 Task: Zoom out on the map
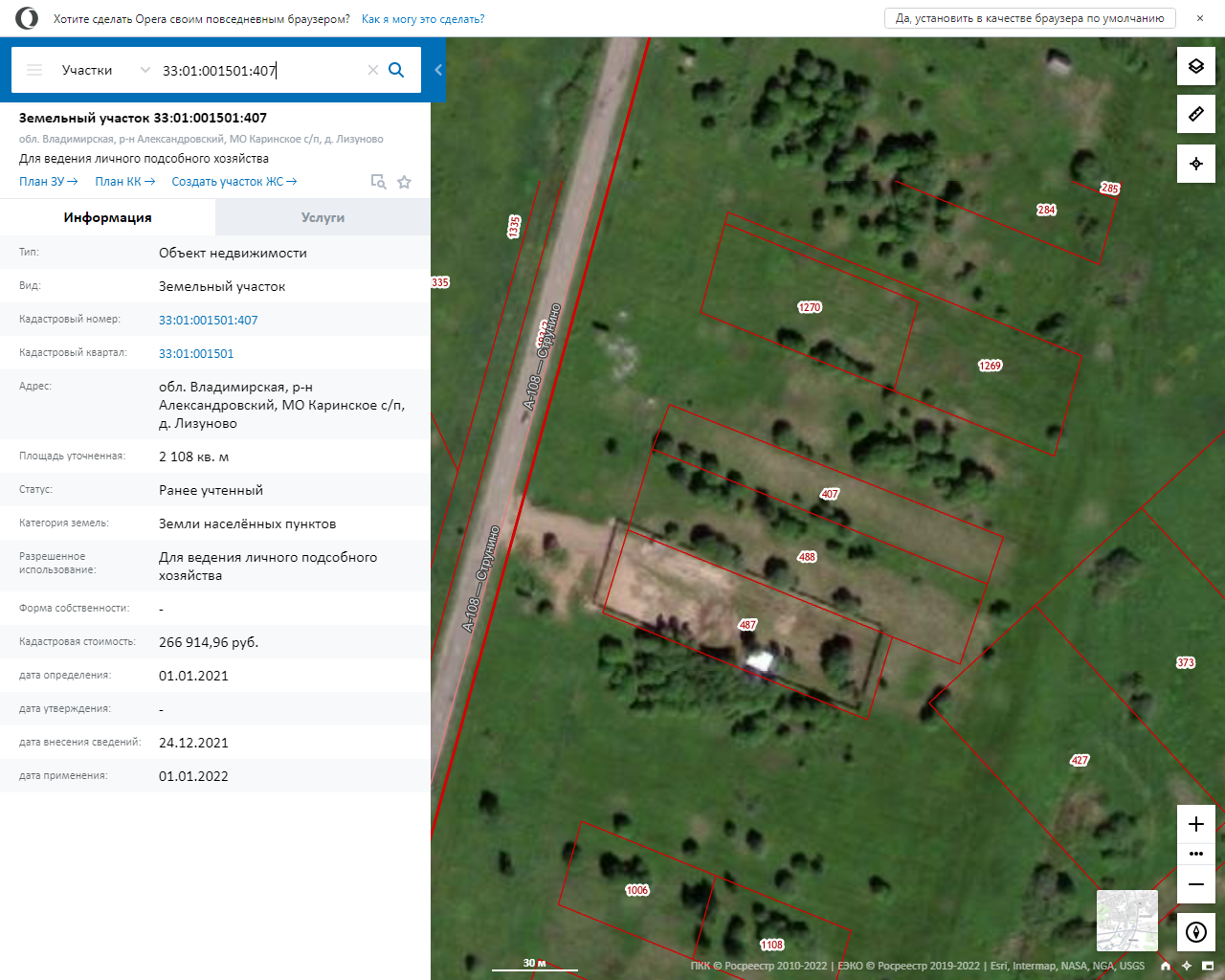(1195, 884)
